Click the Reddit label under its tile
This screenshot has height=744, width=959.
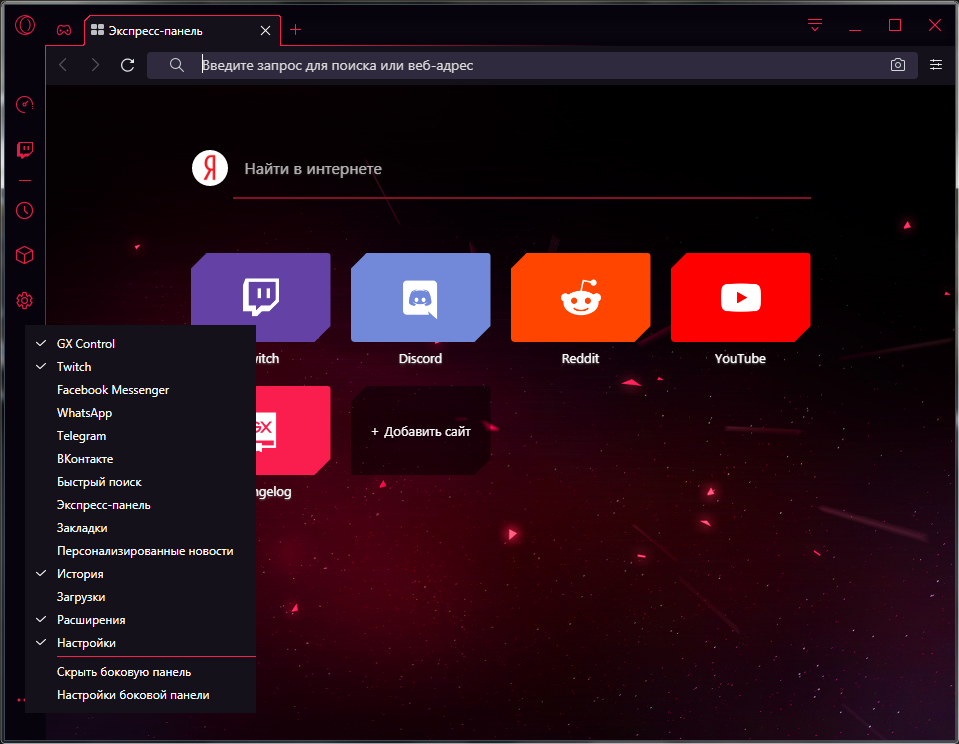[580, 359]
